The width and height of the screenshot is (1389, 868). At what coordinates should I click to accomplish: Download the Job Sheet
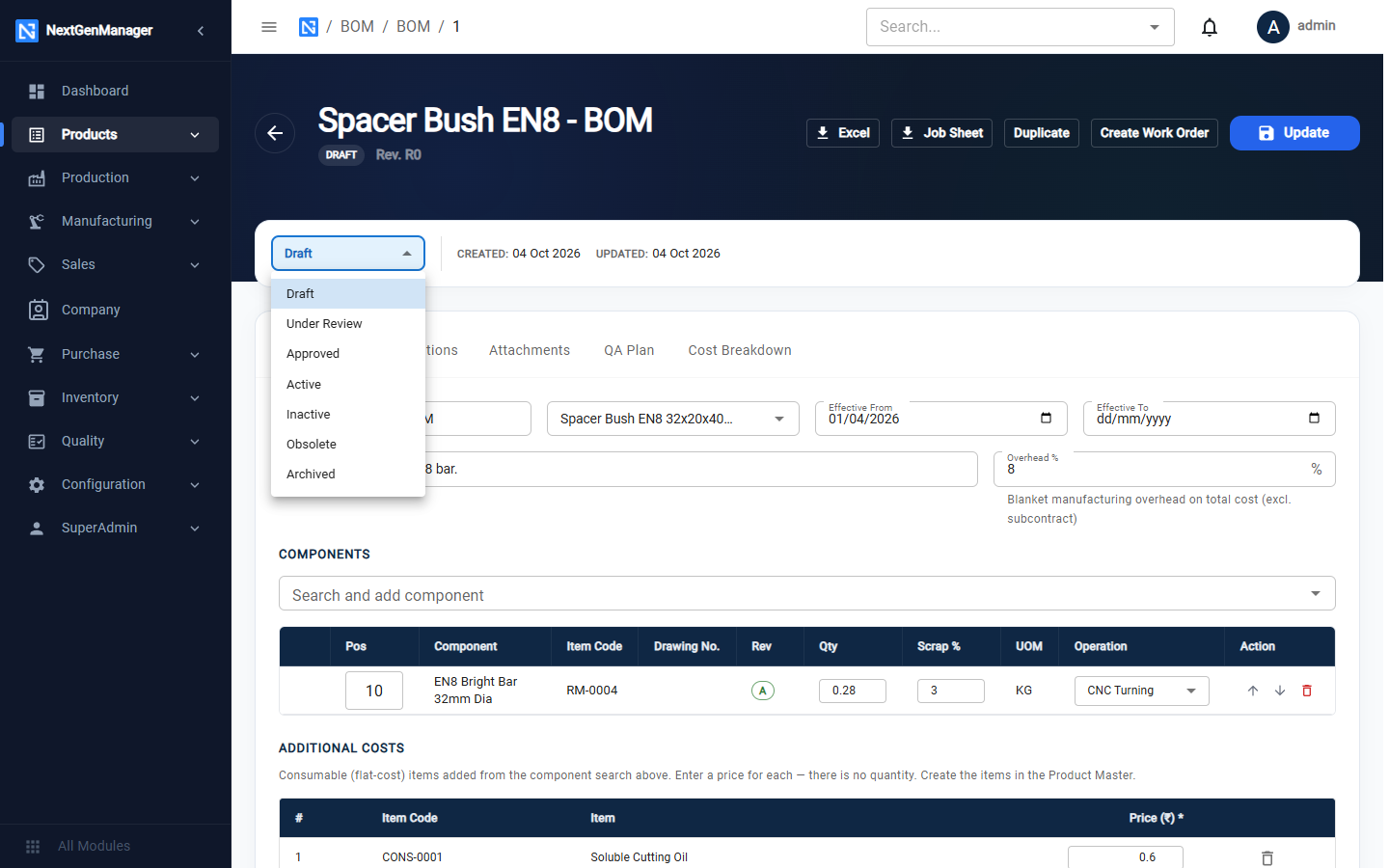(941, 133)
